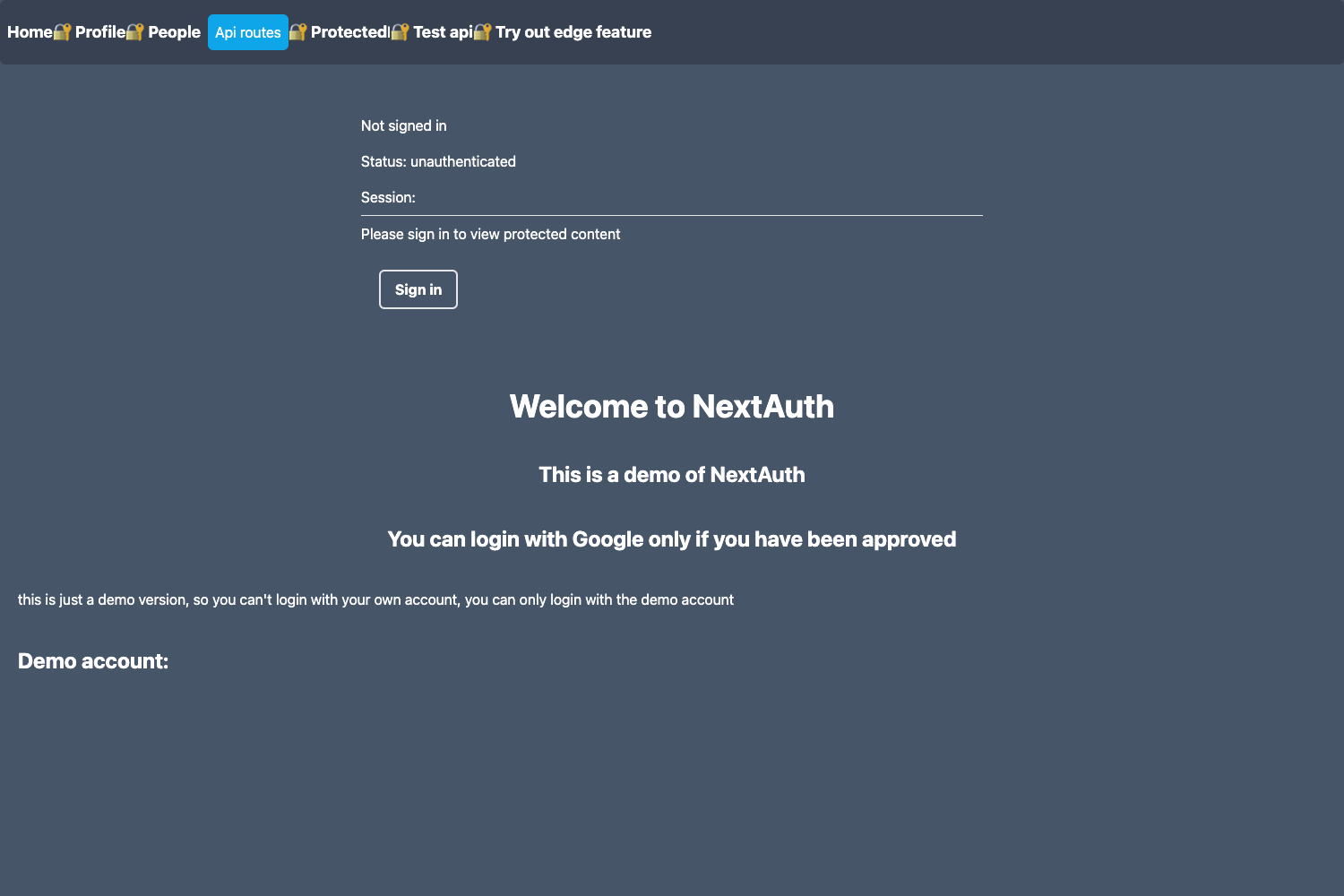Screen dimensions: 1344x896
Task: Click Try out edge feature
Action: pos(573,31)
